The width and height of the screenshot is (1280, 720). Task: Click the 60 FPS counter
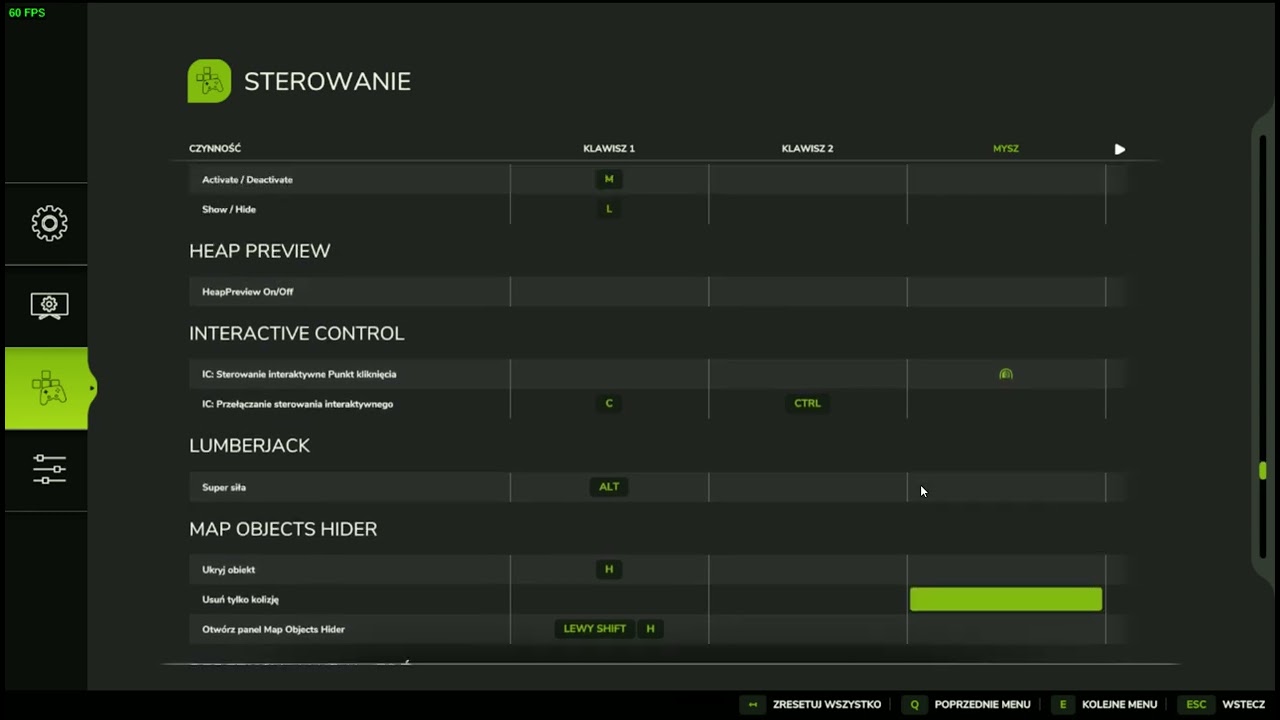(27, 13)
